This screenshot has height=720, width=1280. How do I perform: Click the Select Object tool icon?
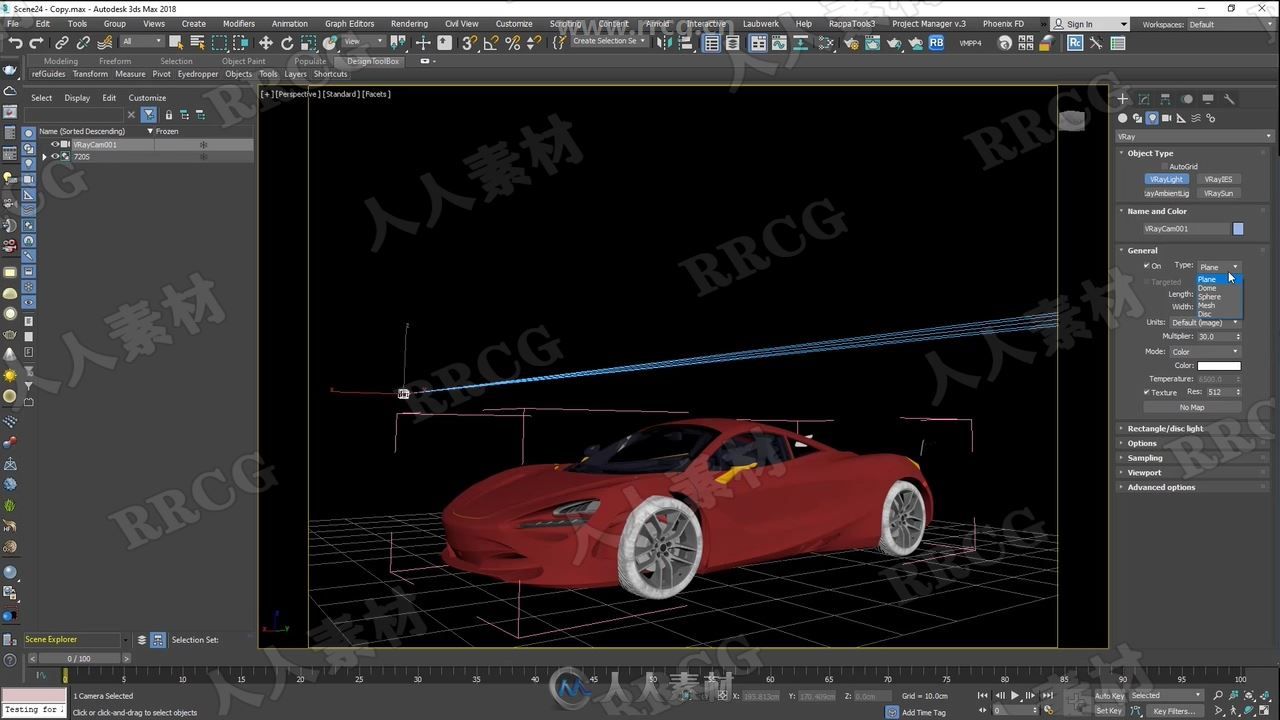pyautogui.click(x=176, y=43)
